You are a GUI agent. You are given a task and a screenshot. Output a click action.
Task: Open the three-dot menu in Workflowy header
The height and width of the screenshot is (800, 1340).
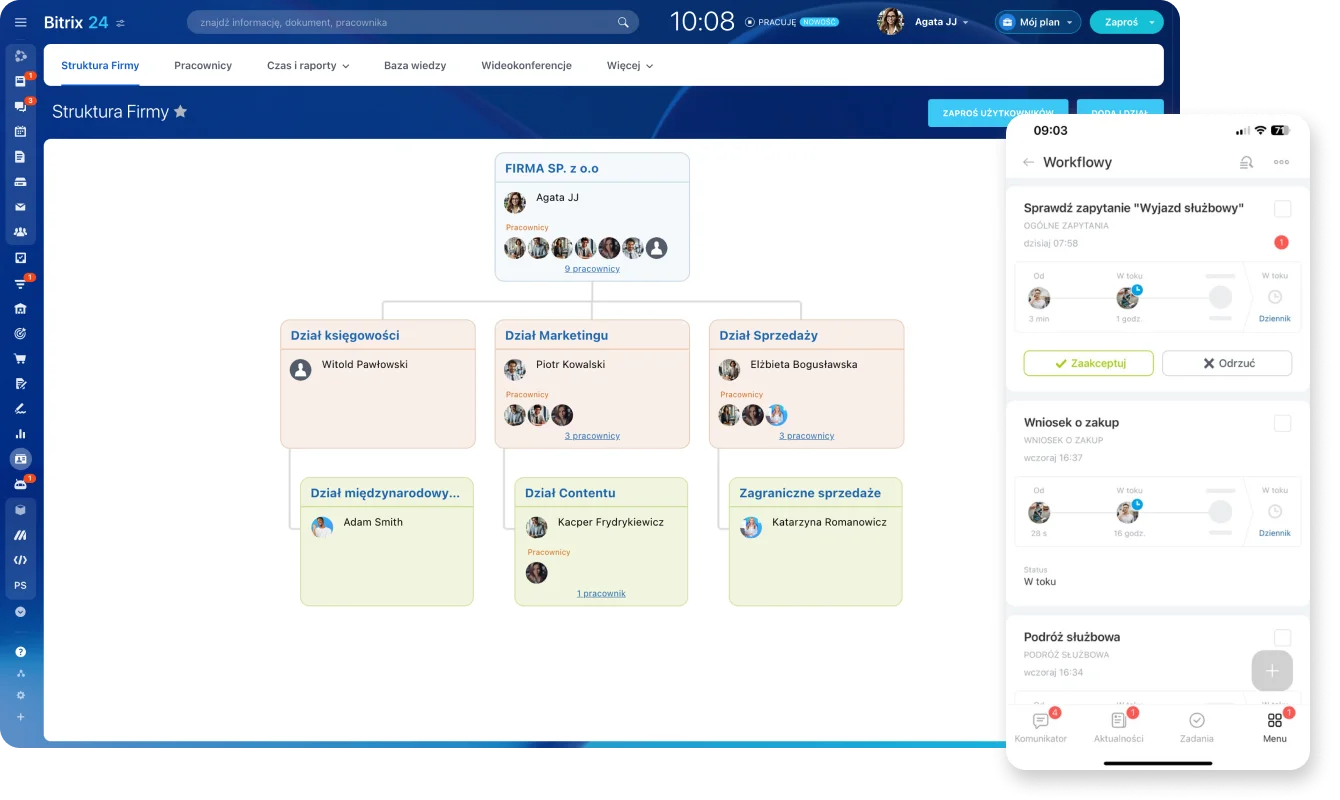click(1281, 162)
